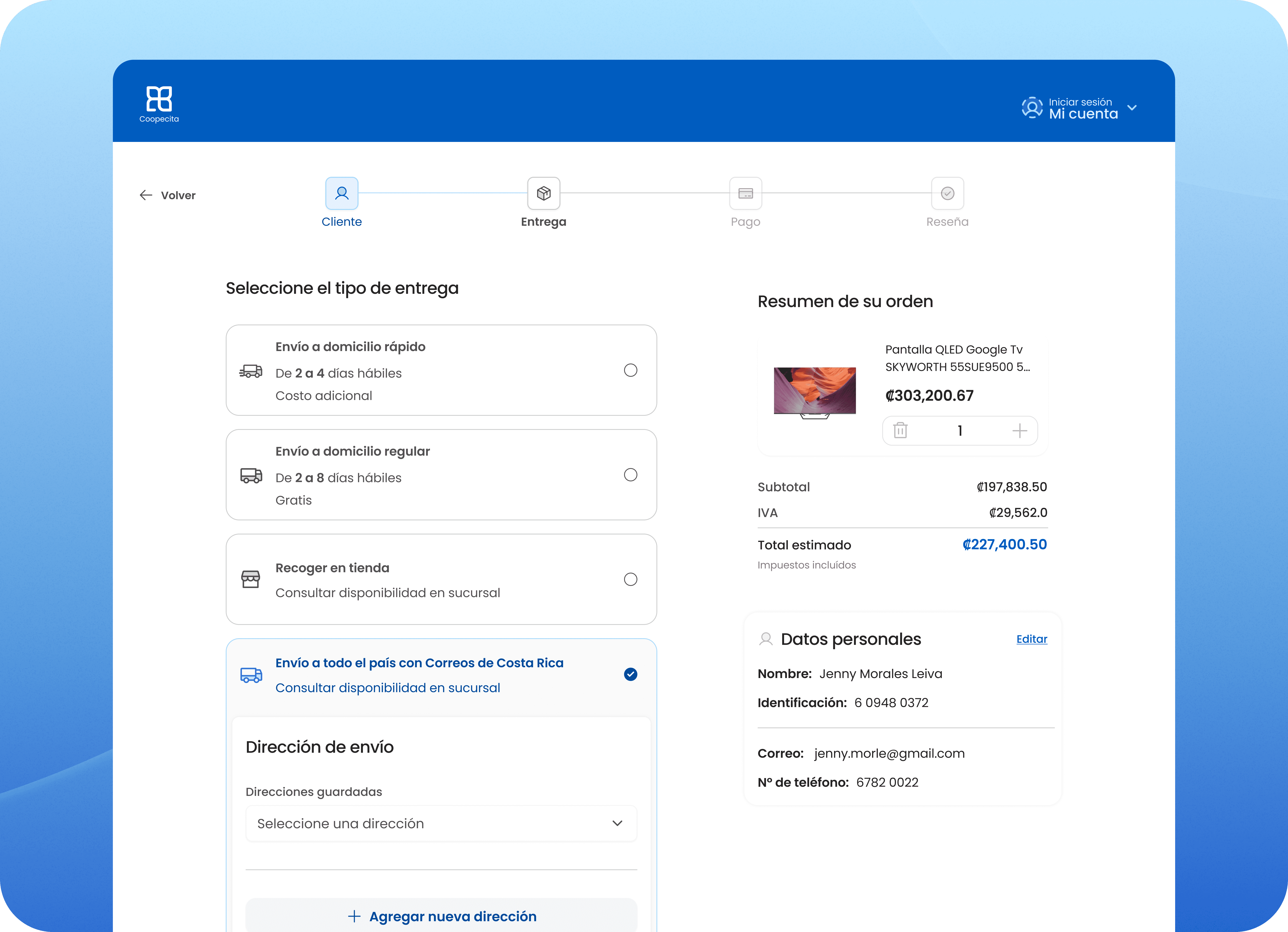Viewport: 1288px width, 932px height.
Task: Click the Reseña step checkmark icon
Action: tap(947, 194)
